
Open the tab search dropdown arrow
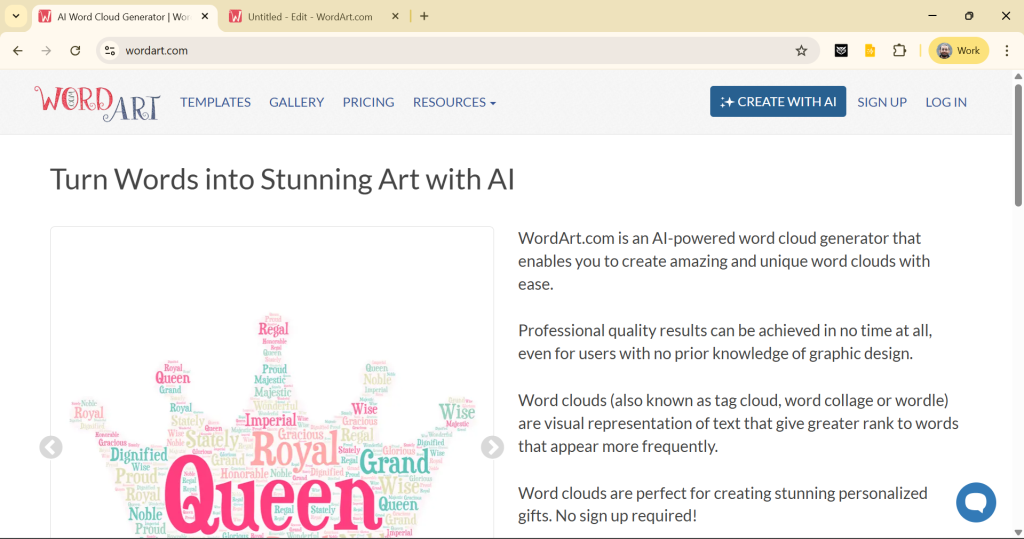(x=16, y=16)
